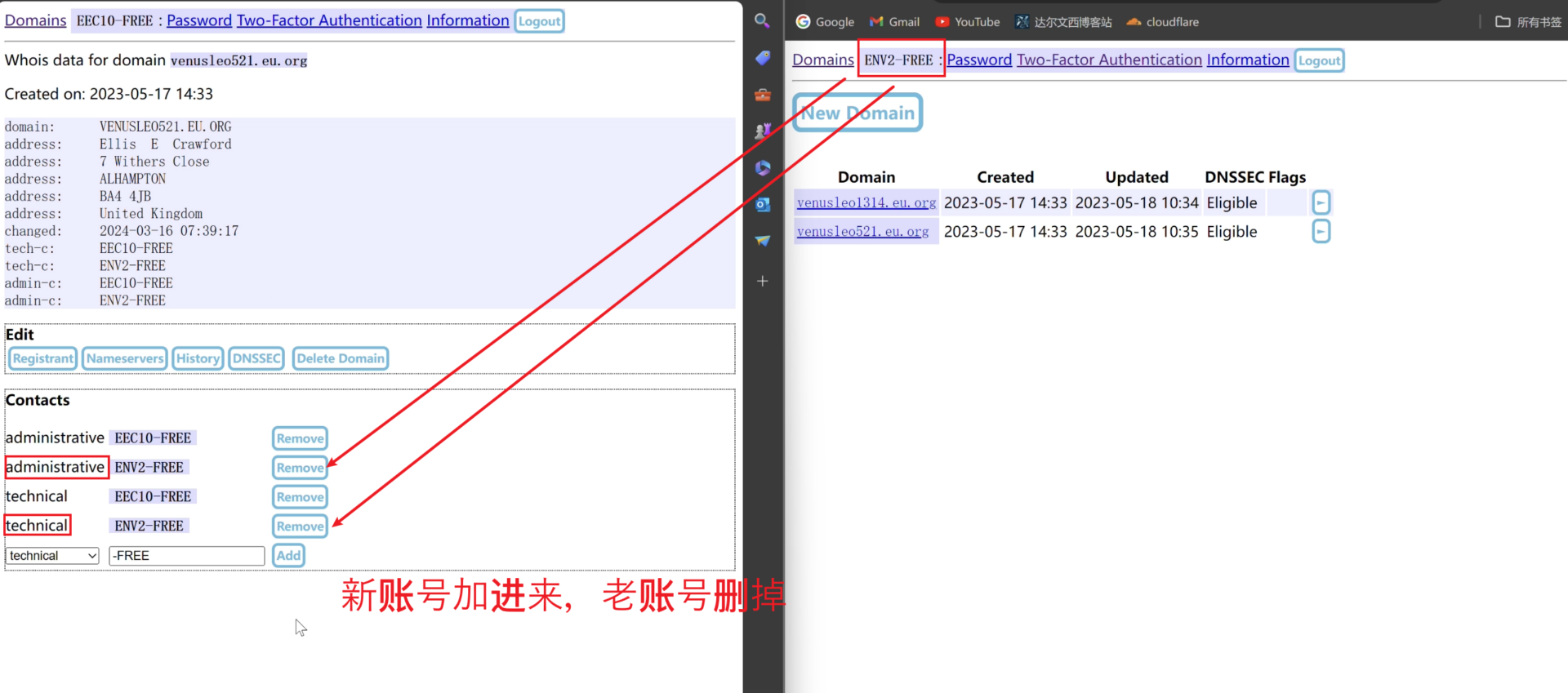Select the ALHAMPTON address line
This screenshot has height=693, width=1568.
tap(86, 179)
